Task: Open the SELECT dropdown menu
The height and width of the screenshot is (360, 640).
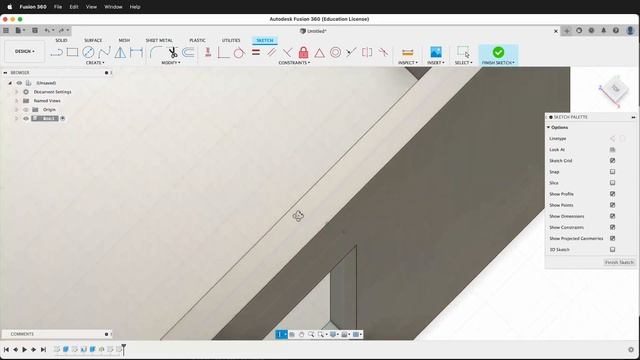Action: pos(463,63)
